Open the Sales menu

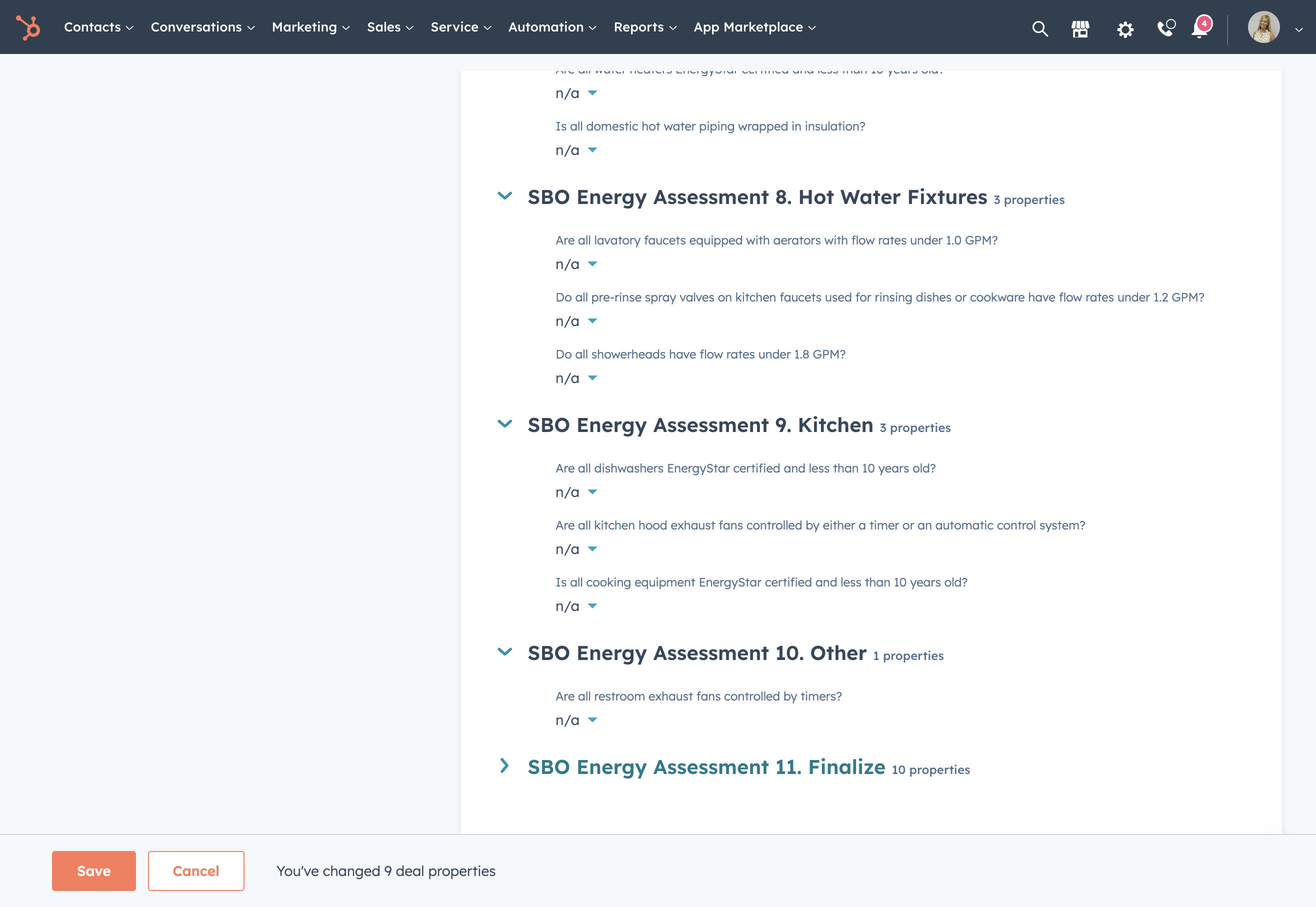click(390, 27)
